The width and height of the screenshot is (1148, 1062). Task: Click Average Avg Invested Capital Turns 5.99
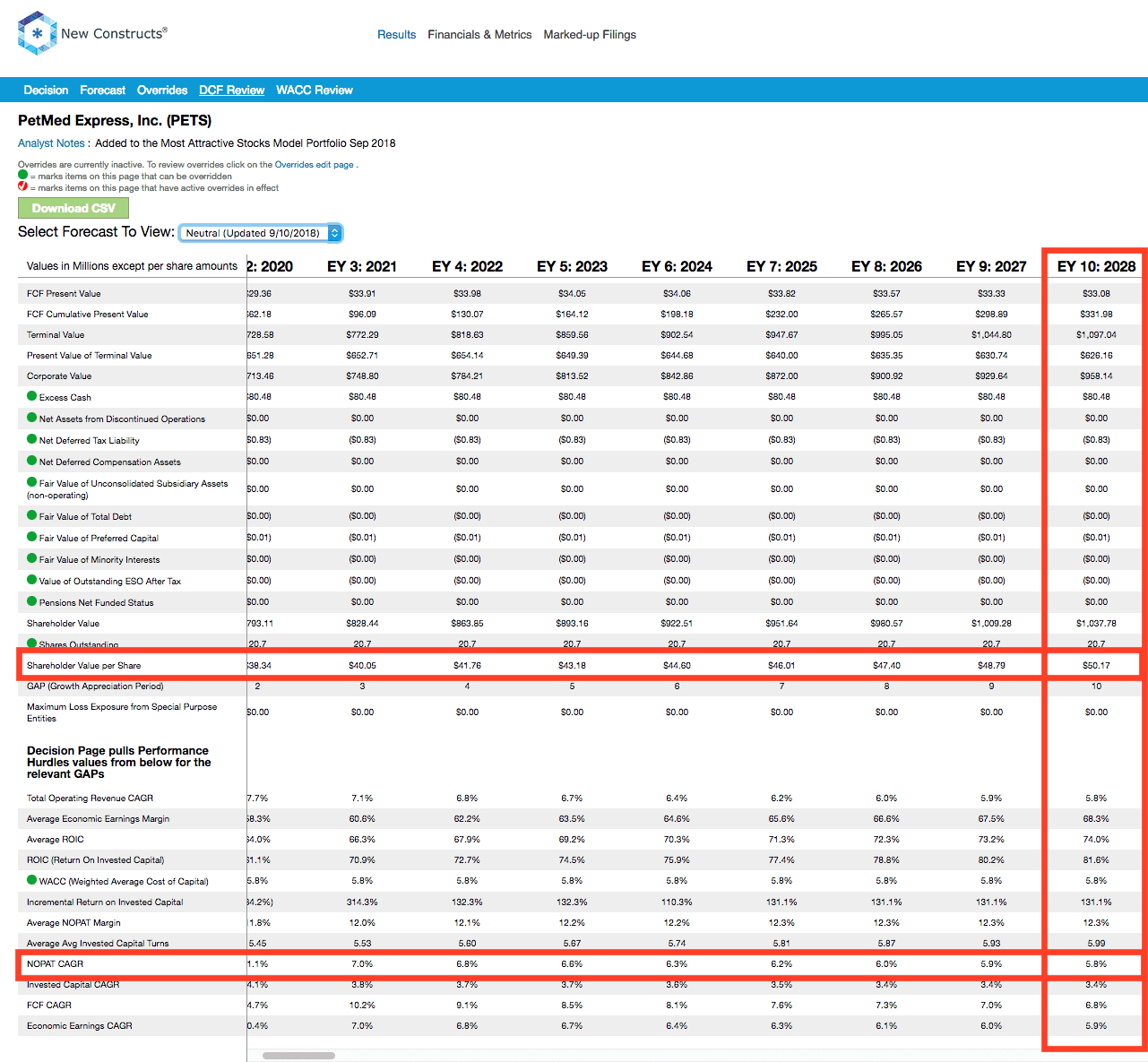(1096, 943)
